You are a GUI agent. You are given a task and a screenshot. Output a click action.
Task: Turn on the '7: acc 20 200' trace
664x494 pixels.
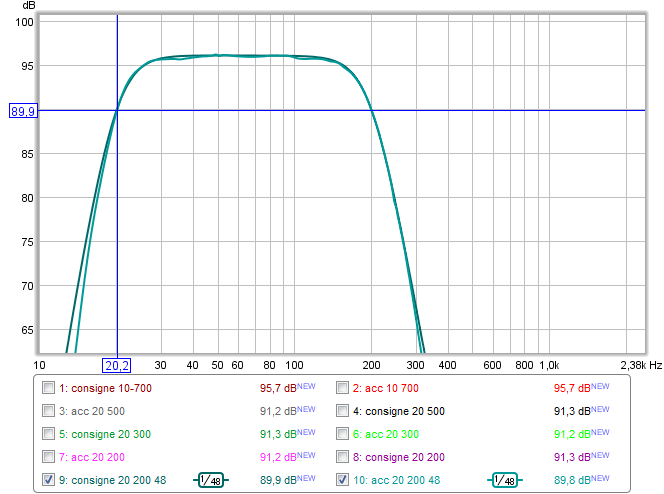49,456
